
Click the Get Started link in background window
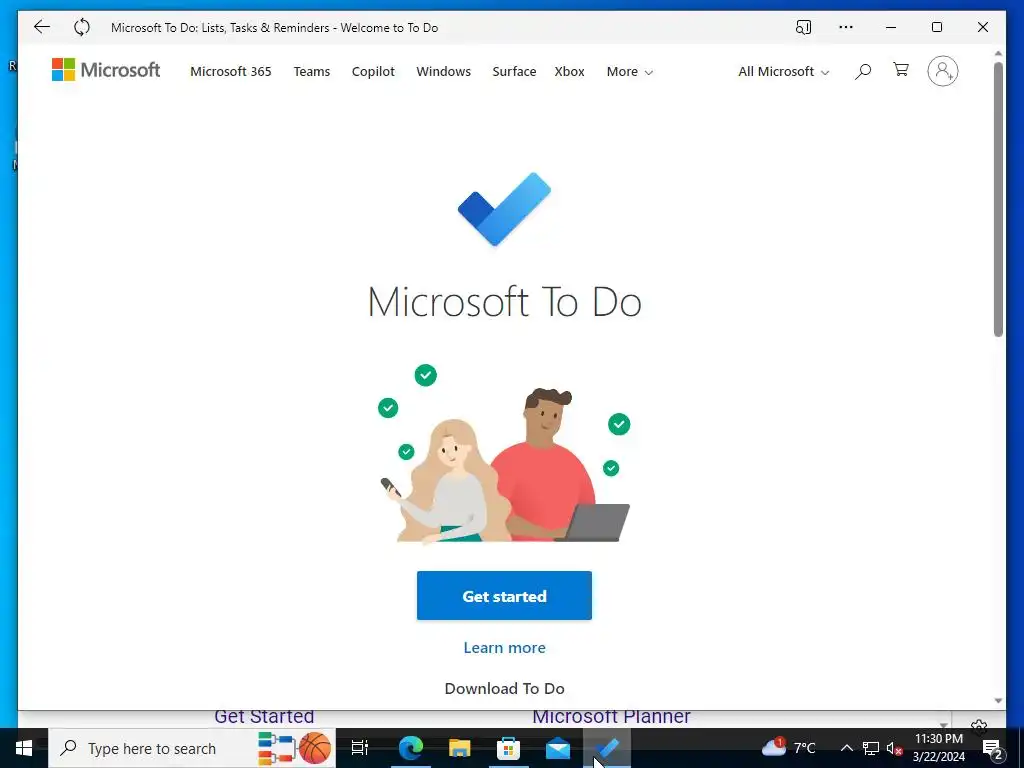(x=264, y=716)
